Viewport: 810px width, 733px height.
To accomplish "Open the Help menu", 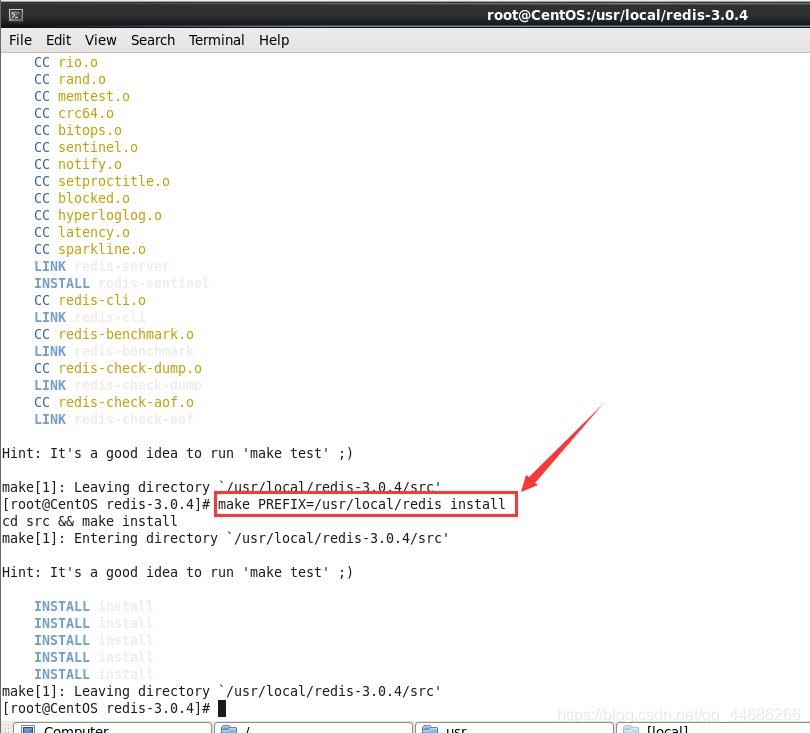I will [x=274, y=40].
